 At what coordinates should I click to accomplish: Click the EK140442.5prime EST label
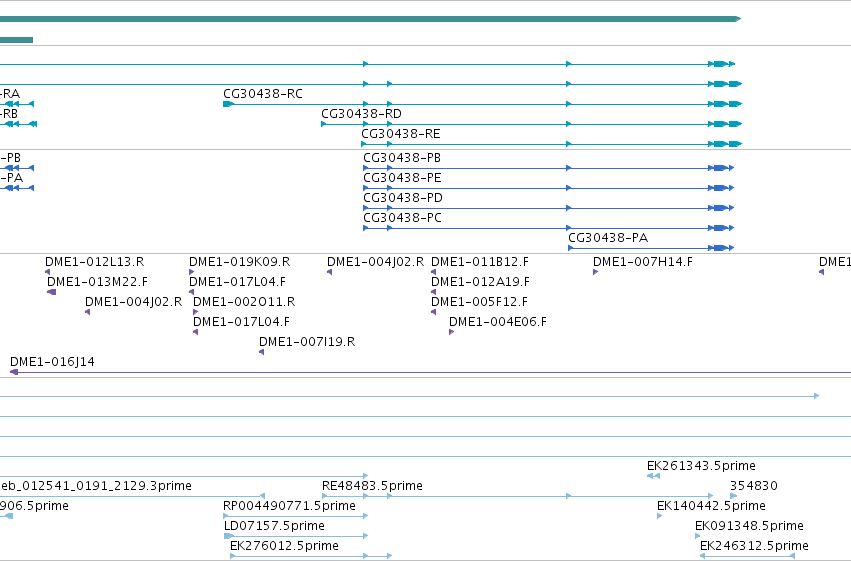[711, 506]
